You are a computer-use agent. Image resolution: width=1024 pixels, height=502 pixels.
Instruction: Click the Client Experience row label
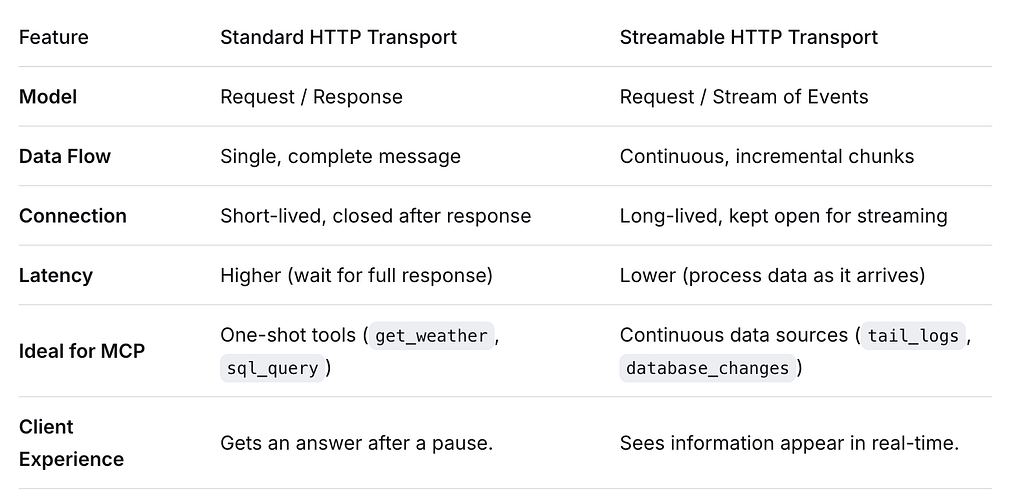71,443
